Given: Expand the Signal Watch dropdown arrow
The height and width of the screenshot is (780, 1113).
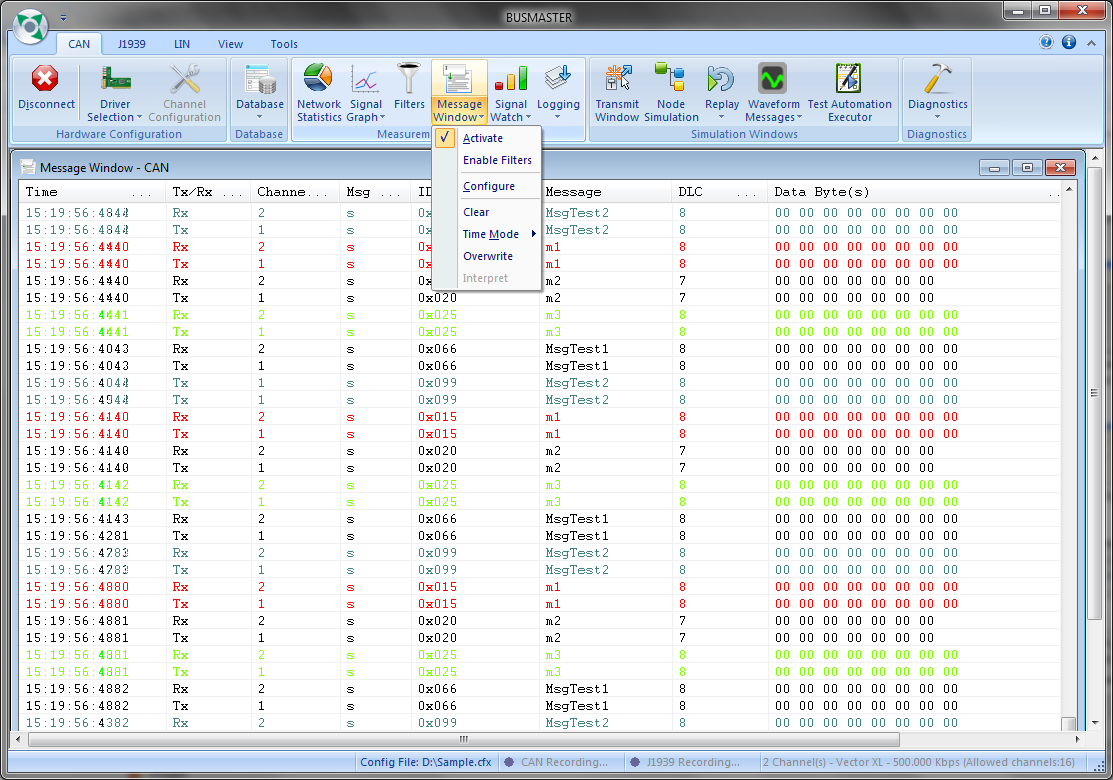Looking at the screenshot, I should [x=528, y=118].
